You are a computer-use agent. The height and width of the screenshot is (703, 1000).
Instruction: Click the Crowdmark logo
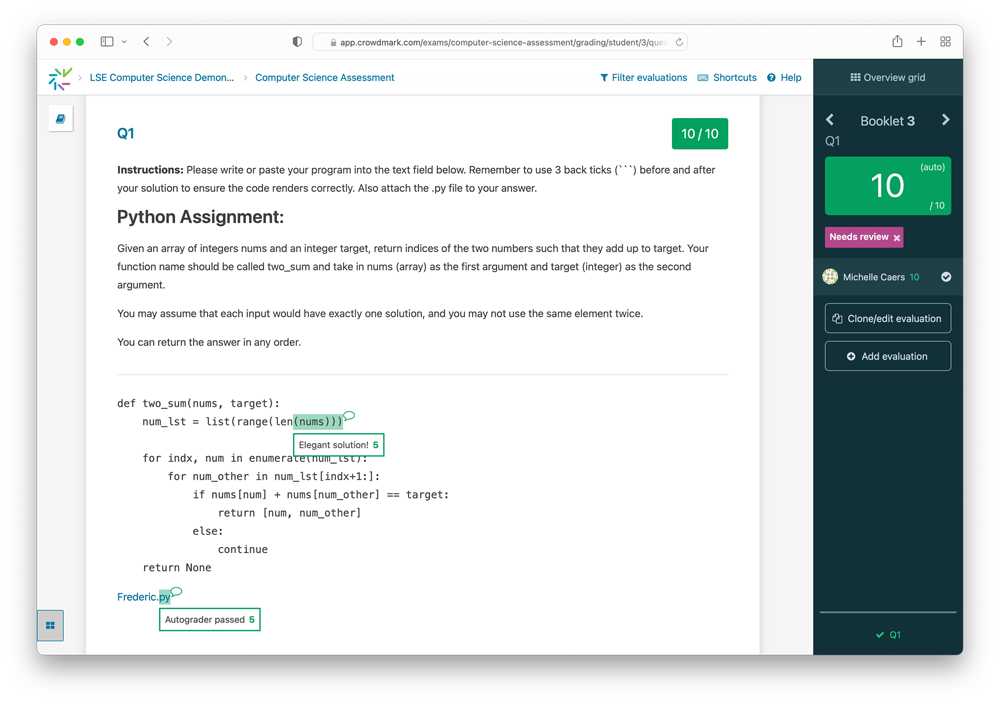pyautogui.click(x=60, y=77)
